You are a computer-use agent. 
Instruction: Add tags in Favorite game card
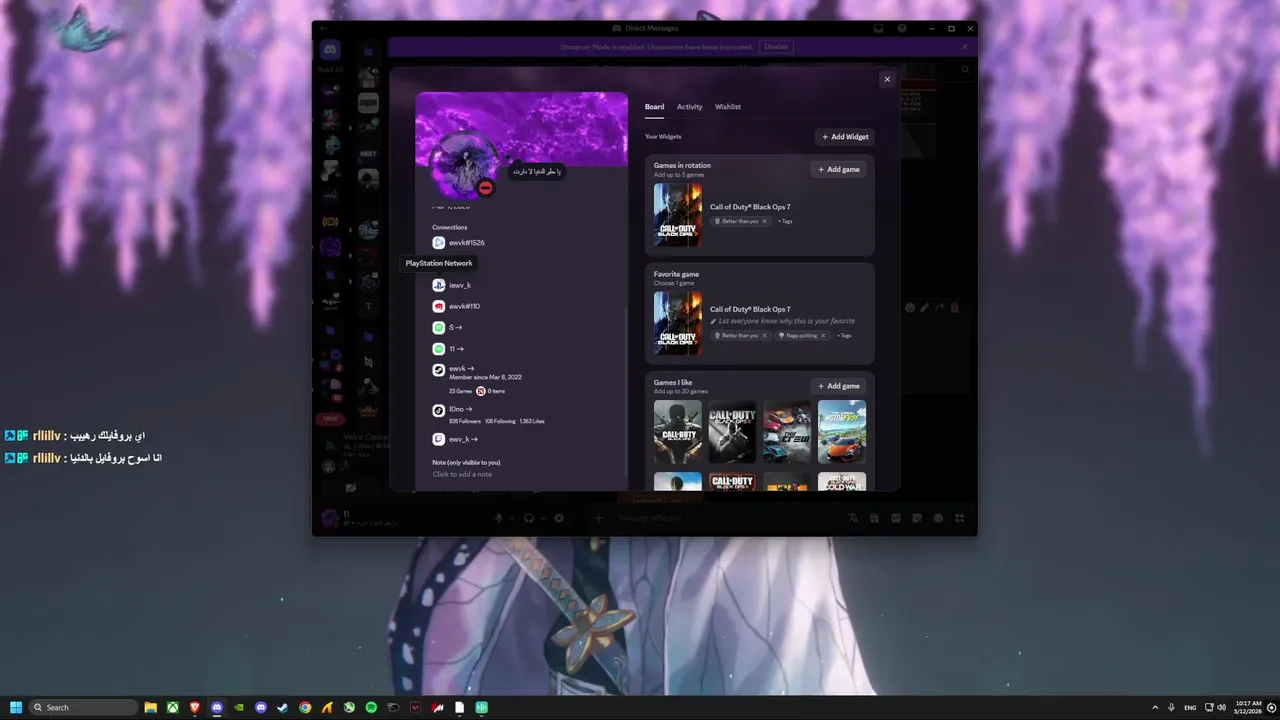tap(844, 336)
